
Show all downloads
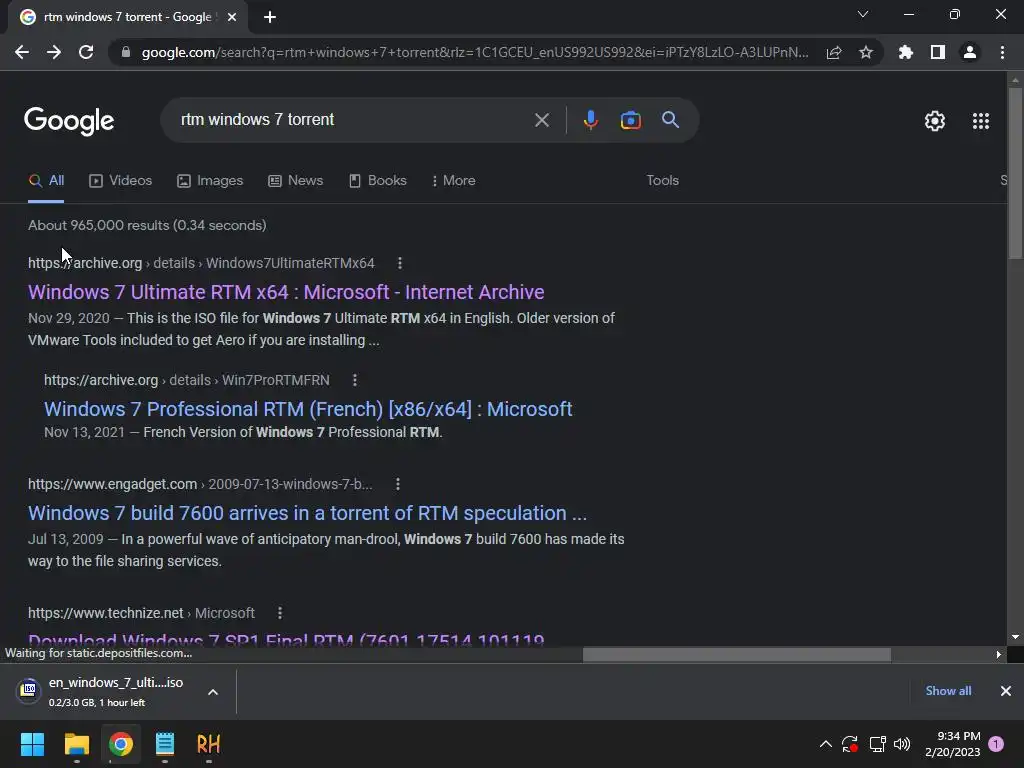(948, 691)
